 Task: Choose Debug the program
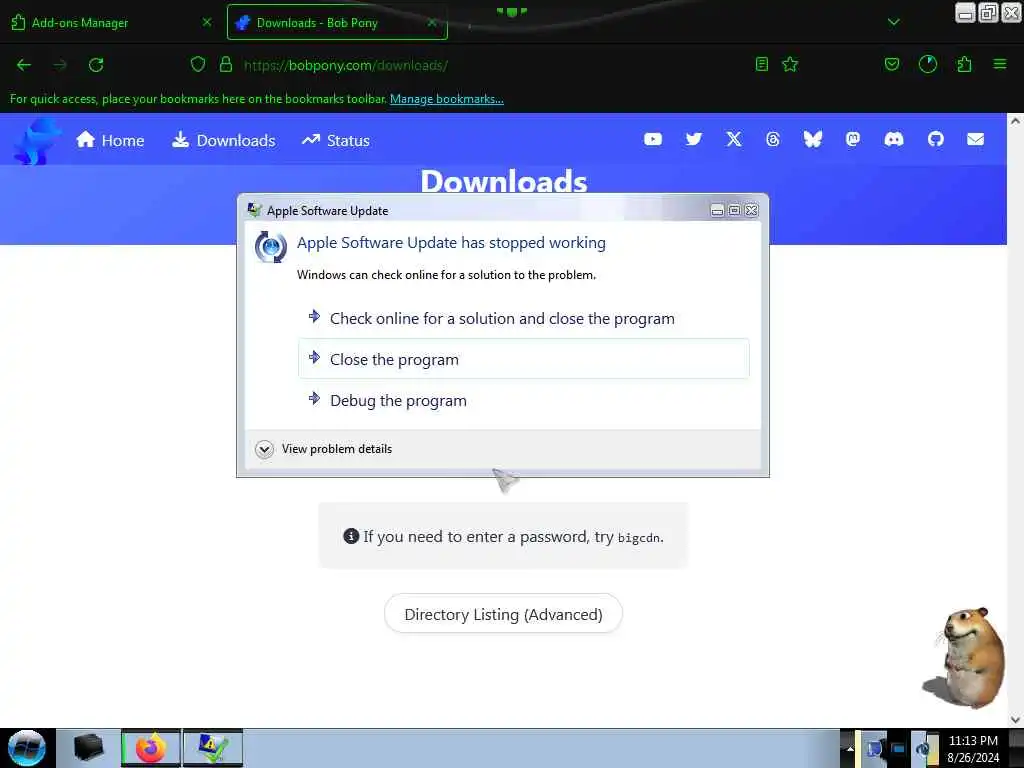tap(524, 400)
